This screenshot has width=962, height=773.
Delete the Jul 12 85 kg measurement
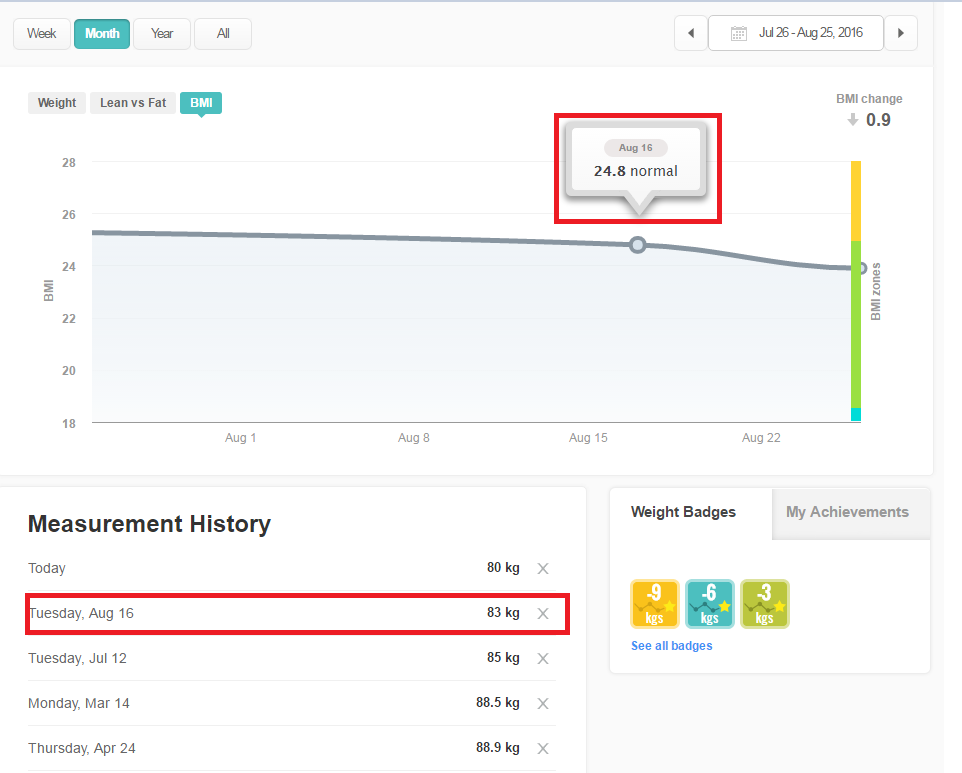click(x=543, y=659)
